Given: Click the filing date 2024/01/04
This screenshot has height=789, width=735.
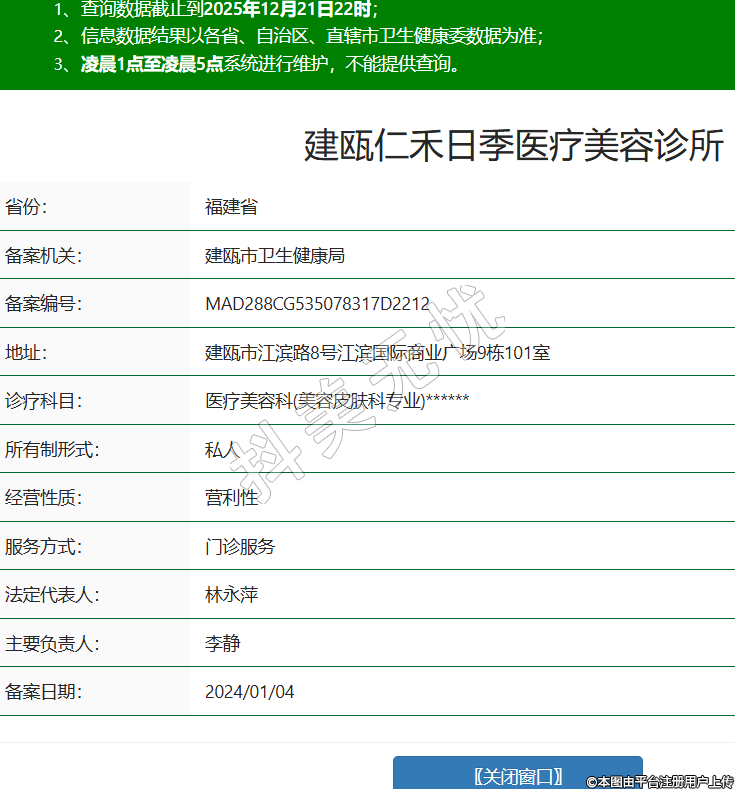Looking at the screenshot, I should tap(249, 692).
